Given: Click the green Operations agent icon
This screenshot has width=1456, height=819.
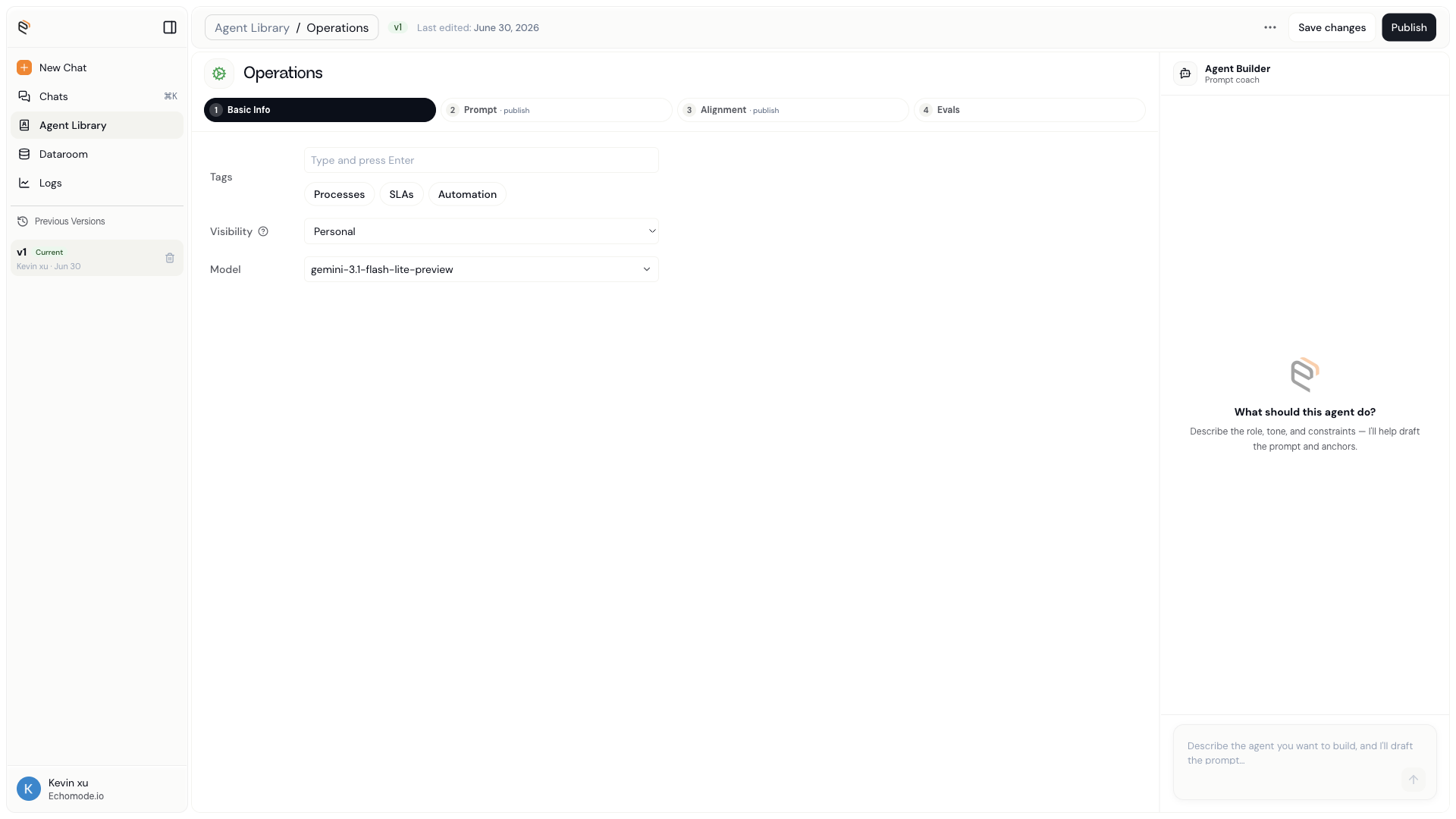Looking at the screenshot, I should (x=219, y=74).
